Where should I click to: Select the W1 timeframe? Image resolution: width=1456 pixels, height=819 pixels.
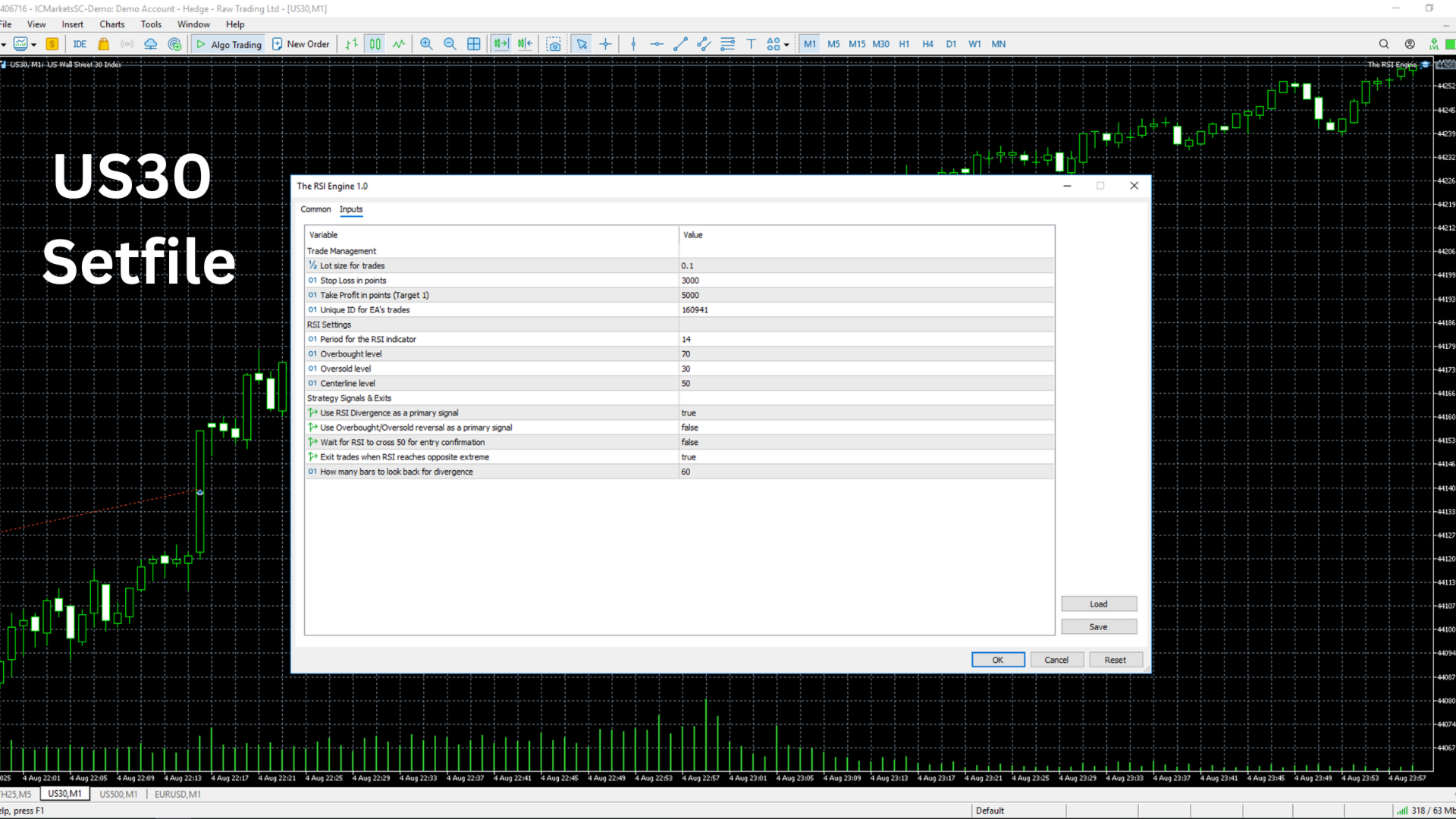(x=974, y=44)
